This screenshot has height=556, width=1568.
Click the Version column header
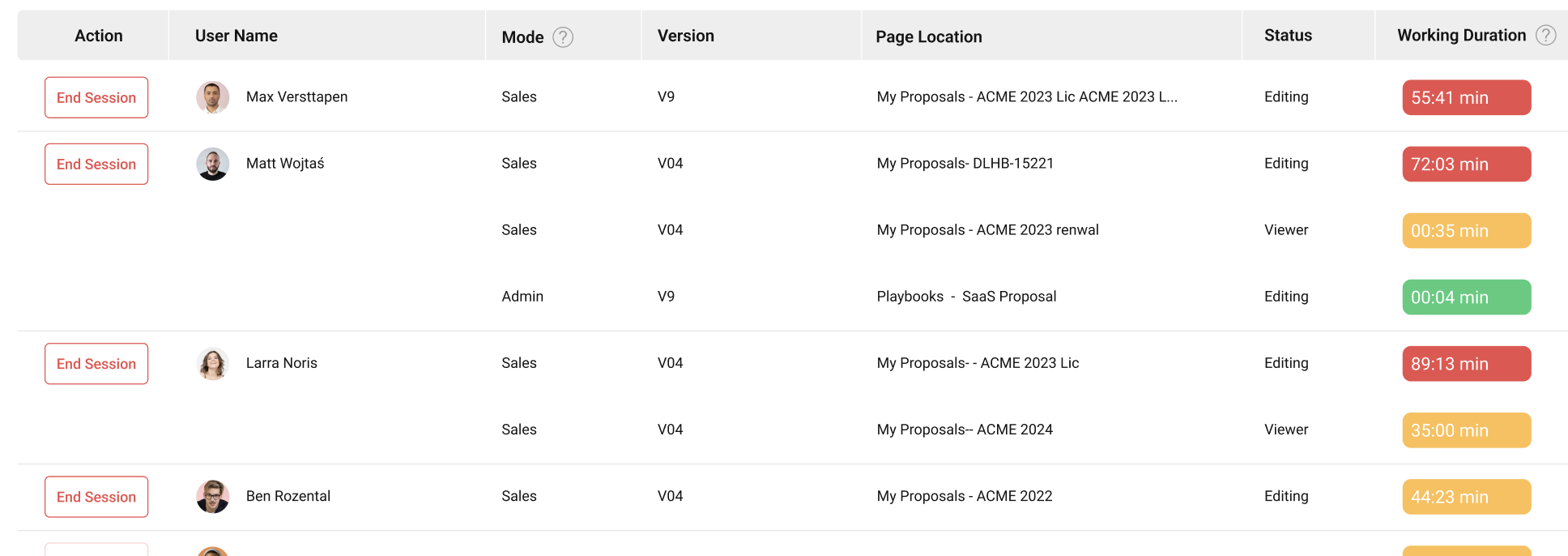point(686,36)
